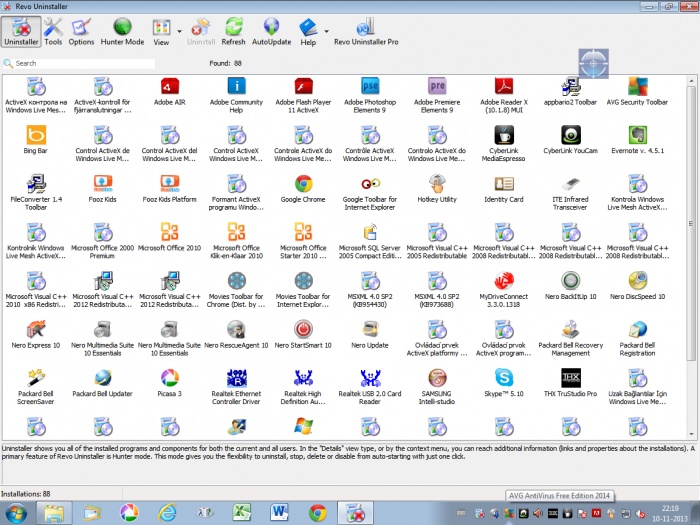The image size is (700, 525).
Task: Open the Options toolbar button
Action: (x=81, y=32)
